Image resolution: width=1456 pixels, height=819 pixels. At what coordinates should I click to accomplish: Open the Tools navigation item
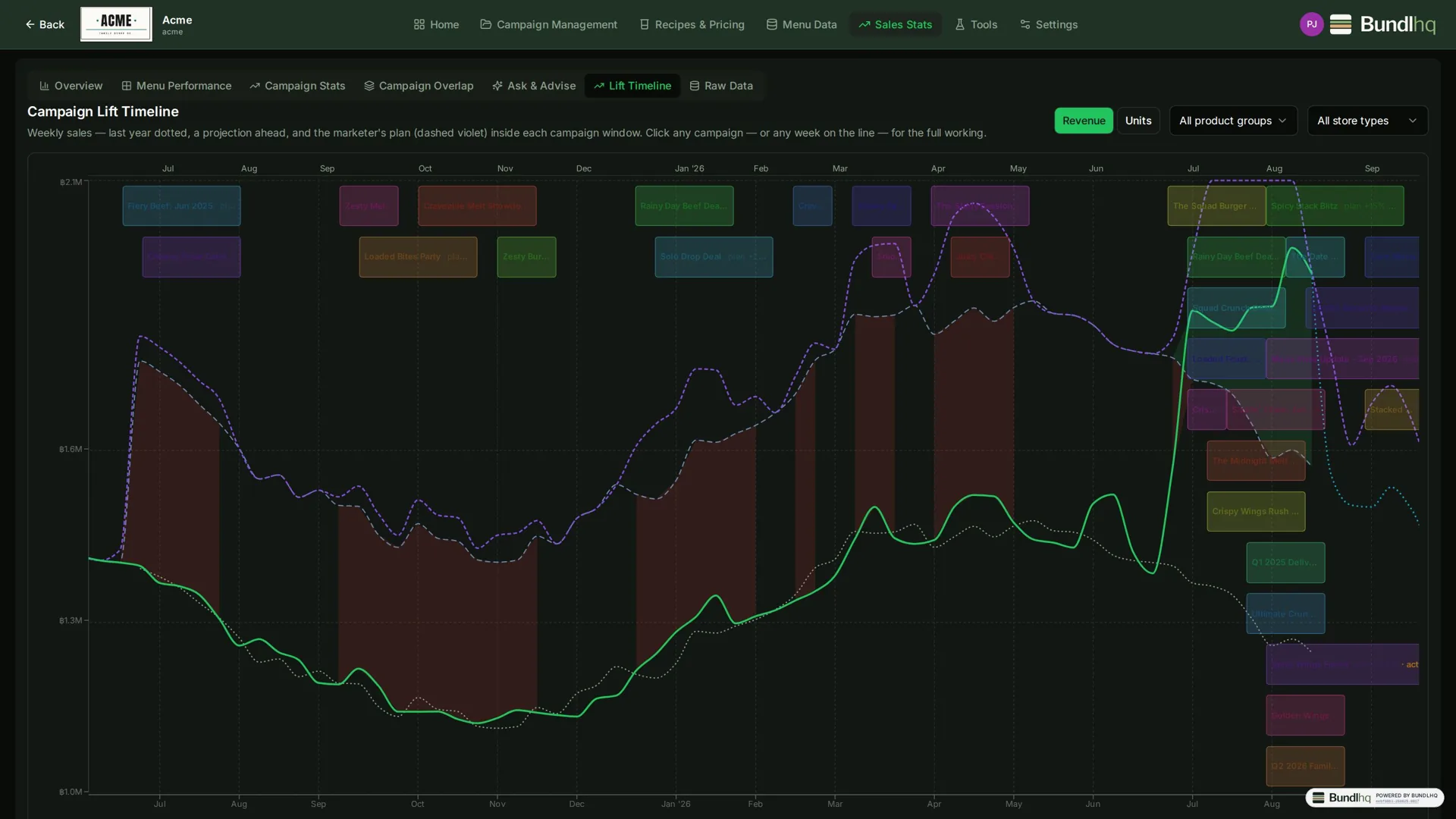click(x=976, y=24)
